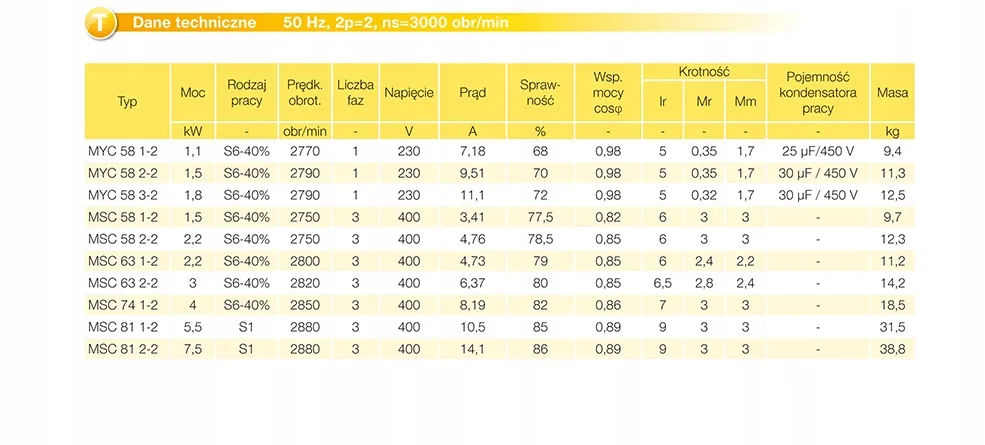The image size is (985, 445).
Task: Click the 'Masa' column header
Action: (x=893, y=93)
